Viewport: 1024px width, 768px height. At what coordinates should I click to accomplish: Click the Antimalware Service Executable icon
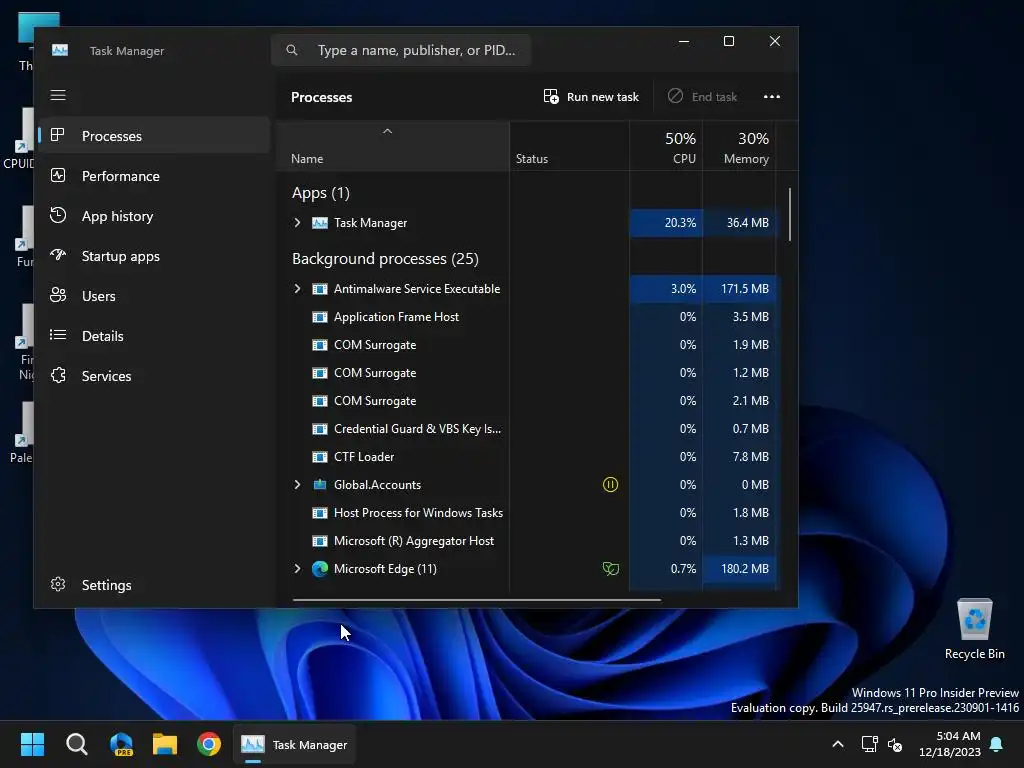coord(320,289)
